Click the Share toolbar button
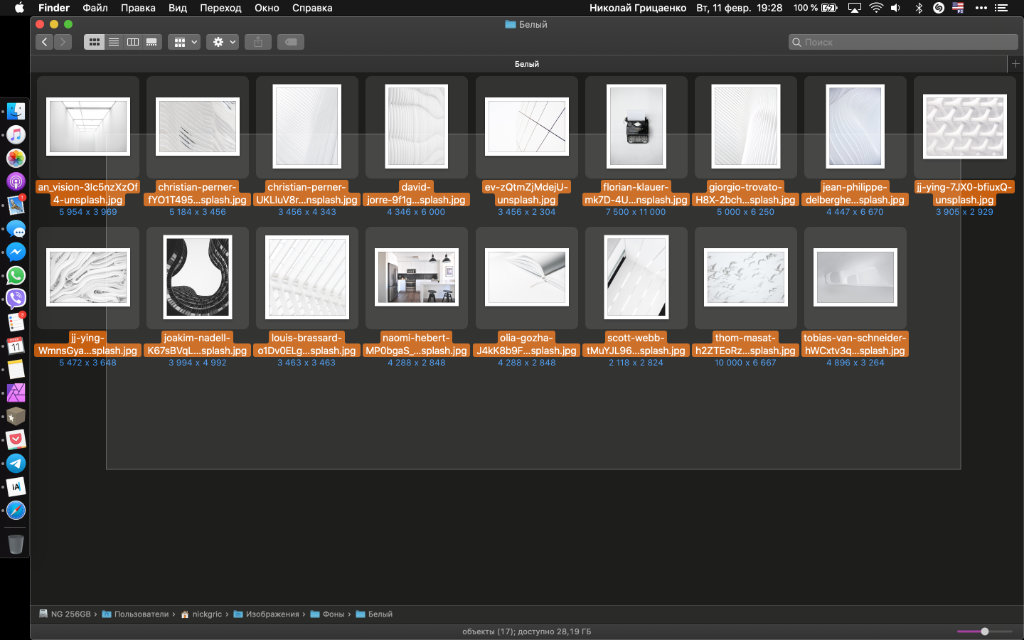Screen dimensions: 1024x640 point(258,42)
